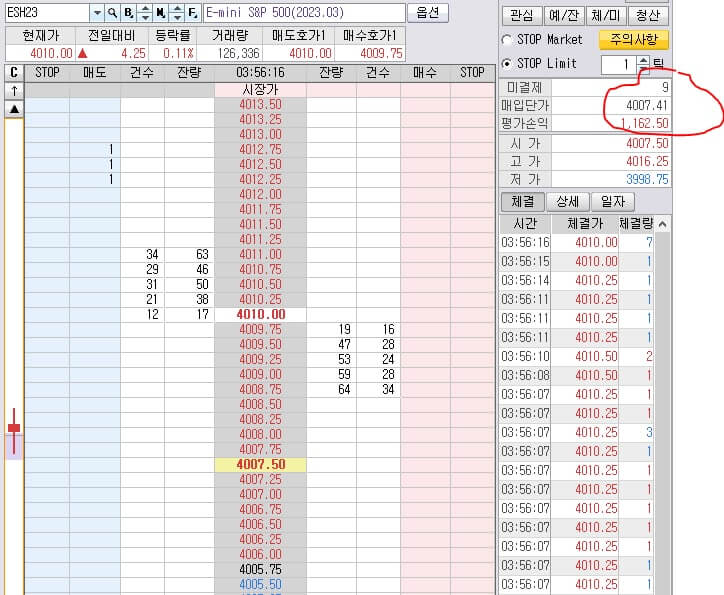Click the trade row at 03:56:10

577,356
